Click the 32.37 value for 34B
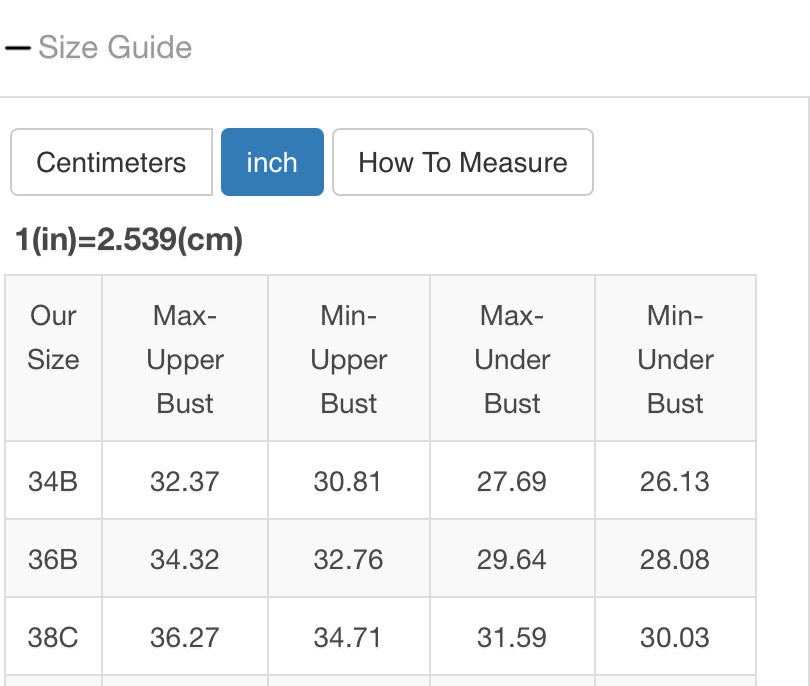This screenshot has width=810, height=686. click(185, 481)
